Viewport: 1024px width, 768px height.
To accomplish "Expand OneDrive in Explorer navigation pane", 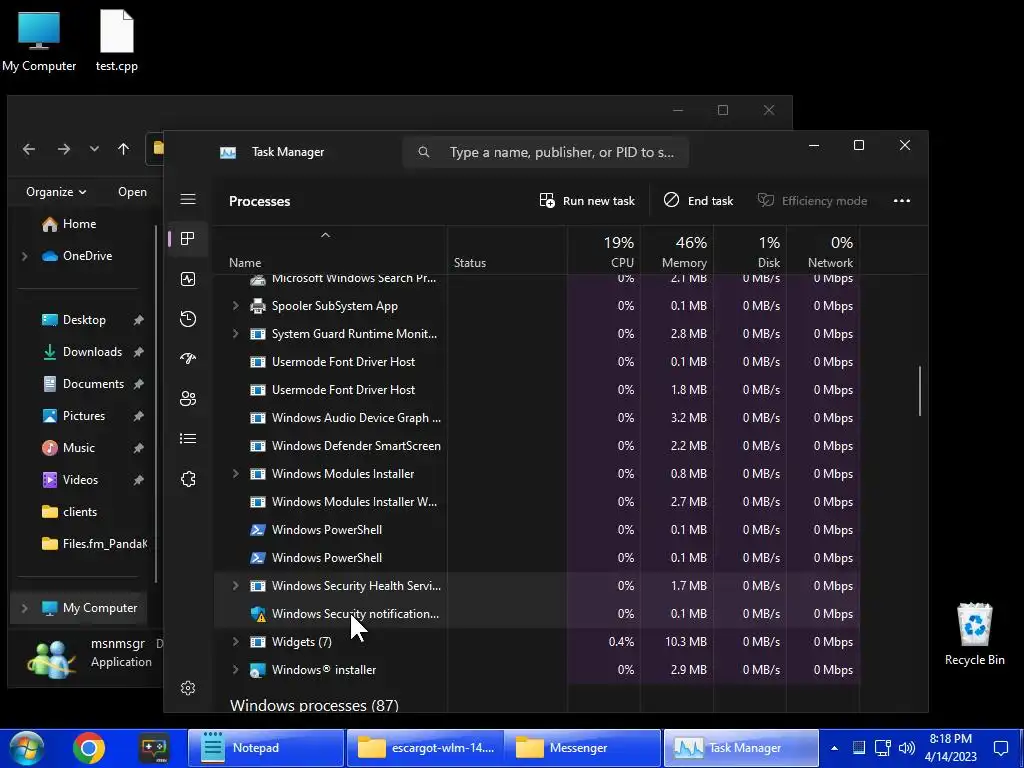I will (x=25, y=256).
